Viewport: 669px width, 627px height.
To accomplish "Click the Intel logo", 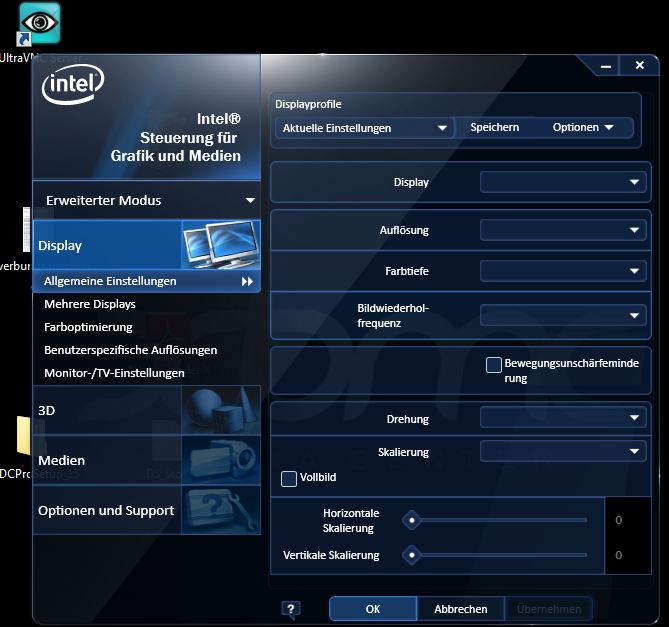I will point(73,84).
